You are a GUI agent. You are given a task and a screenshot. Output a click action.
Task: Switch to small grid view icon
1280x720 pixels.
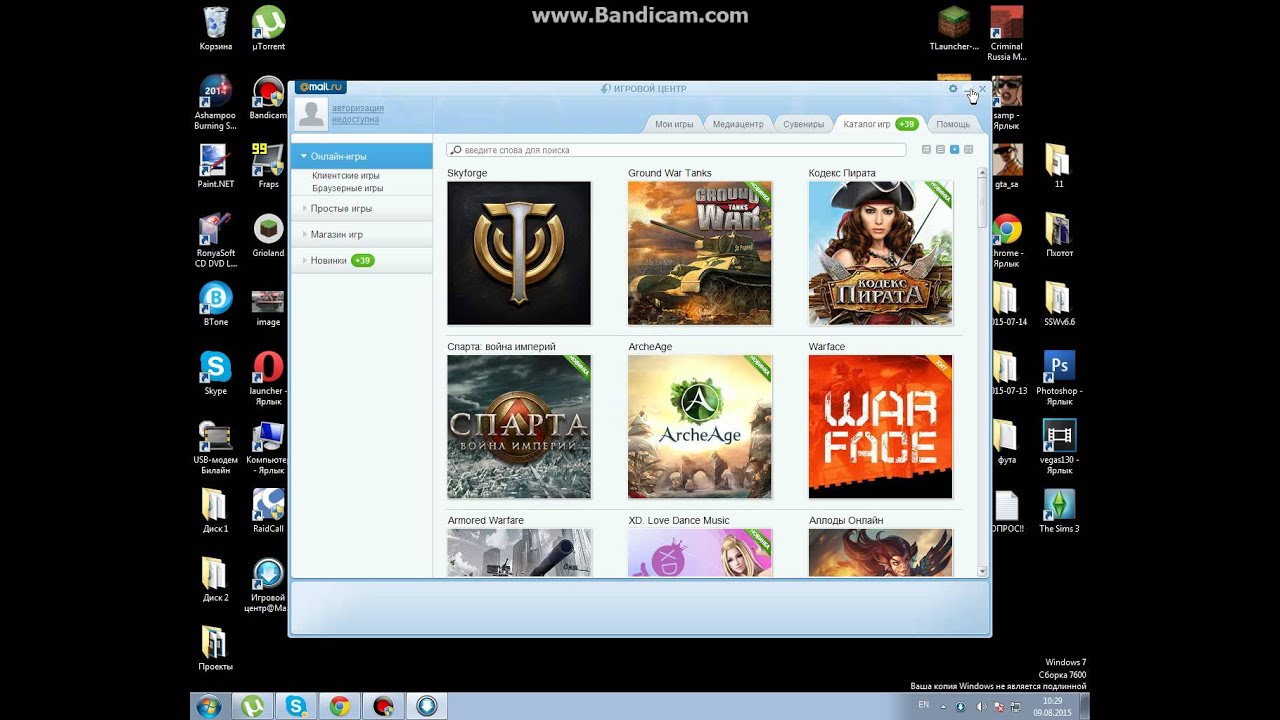(x=968, y=149)
